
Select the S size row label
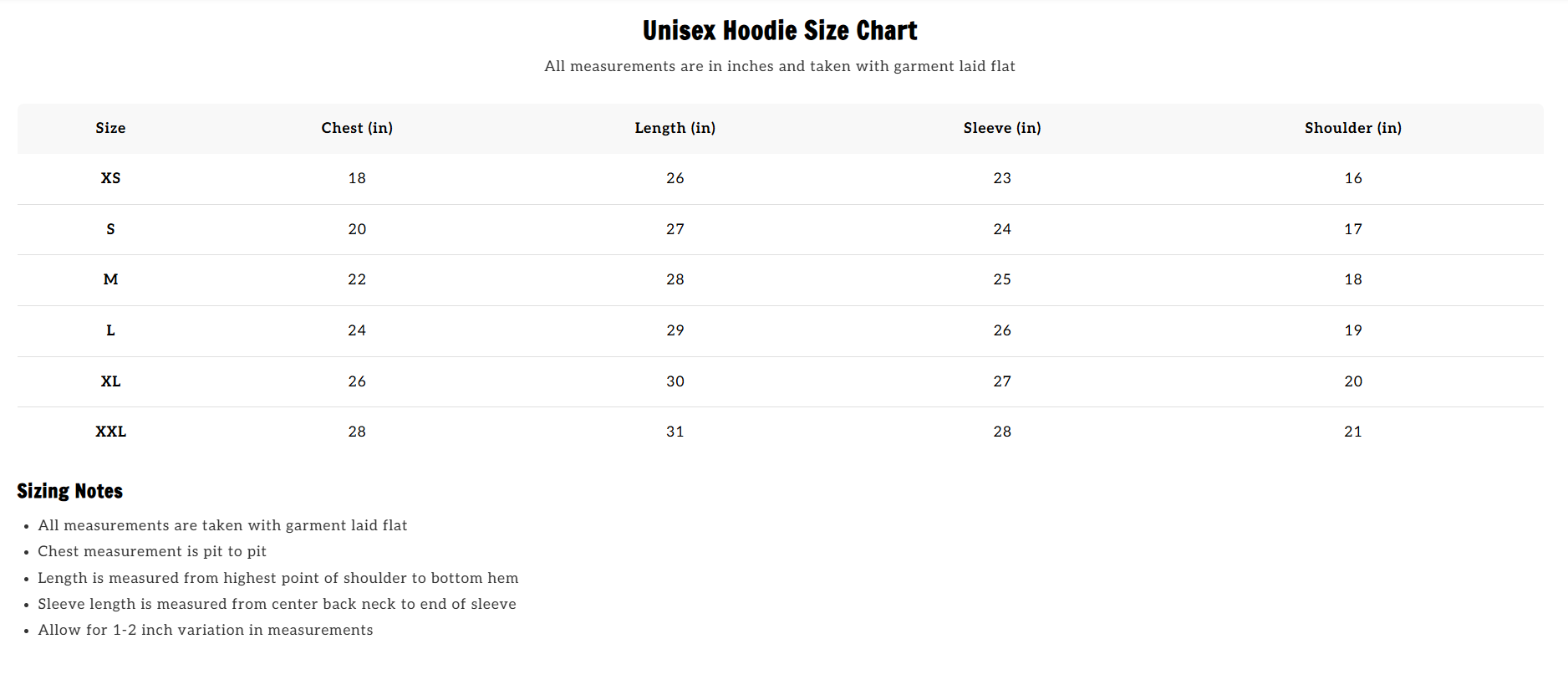[x=110, y=229]
